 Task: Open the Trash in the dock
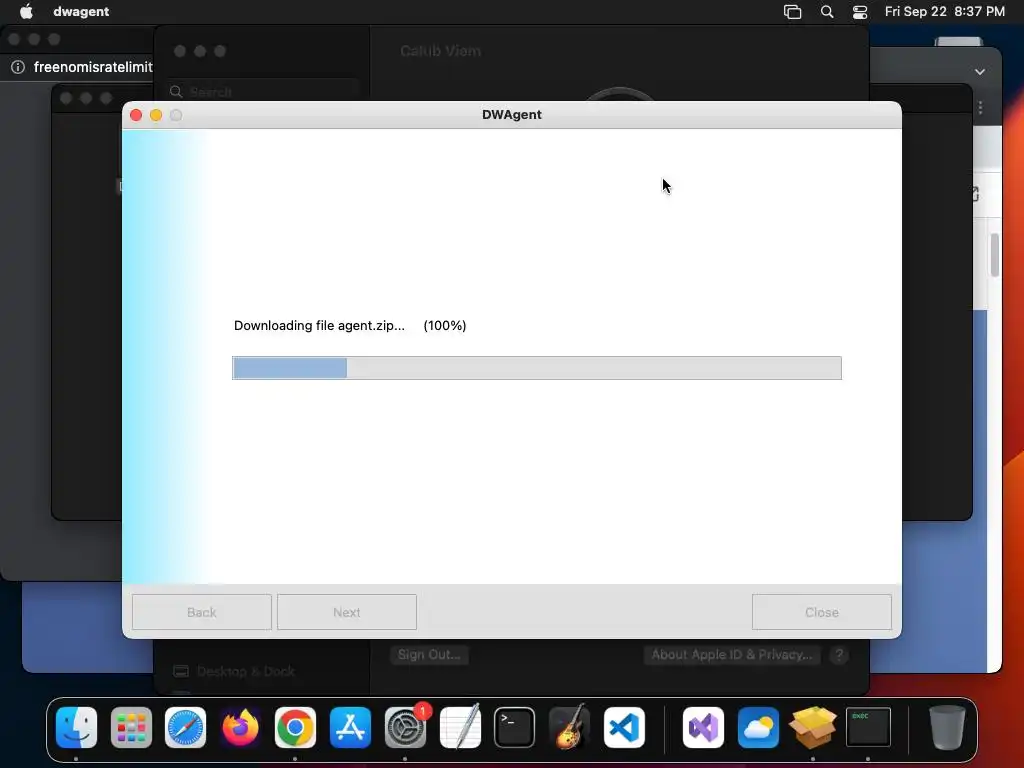947,727
